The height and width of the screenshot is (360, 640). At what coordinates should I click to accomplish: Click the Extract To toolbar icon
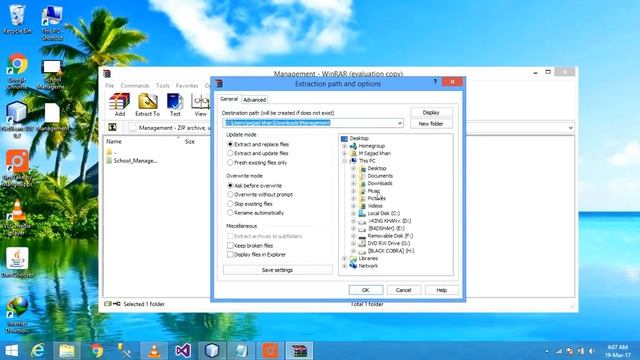click(x=147, y=105)
